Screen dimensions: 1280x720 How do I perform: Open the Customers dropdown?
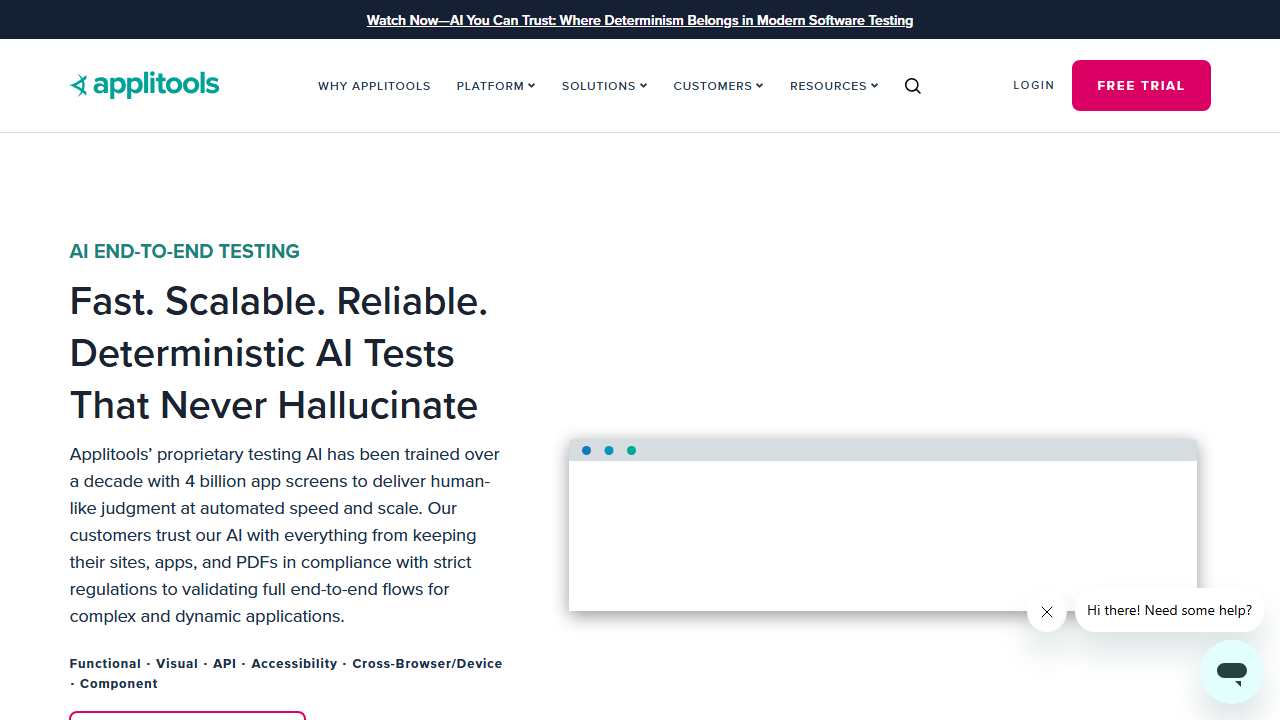pyautogui.click(x=718, y=86)
